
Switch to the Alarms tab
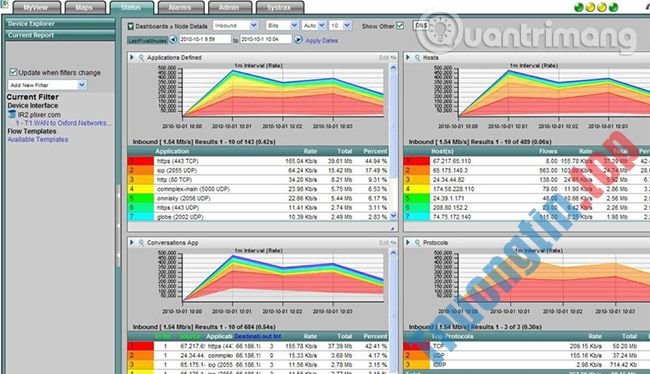pyautogui.click(x=180, y=7)
